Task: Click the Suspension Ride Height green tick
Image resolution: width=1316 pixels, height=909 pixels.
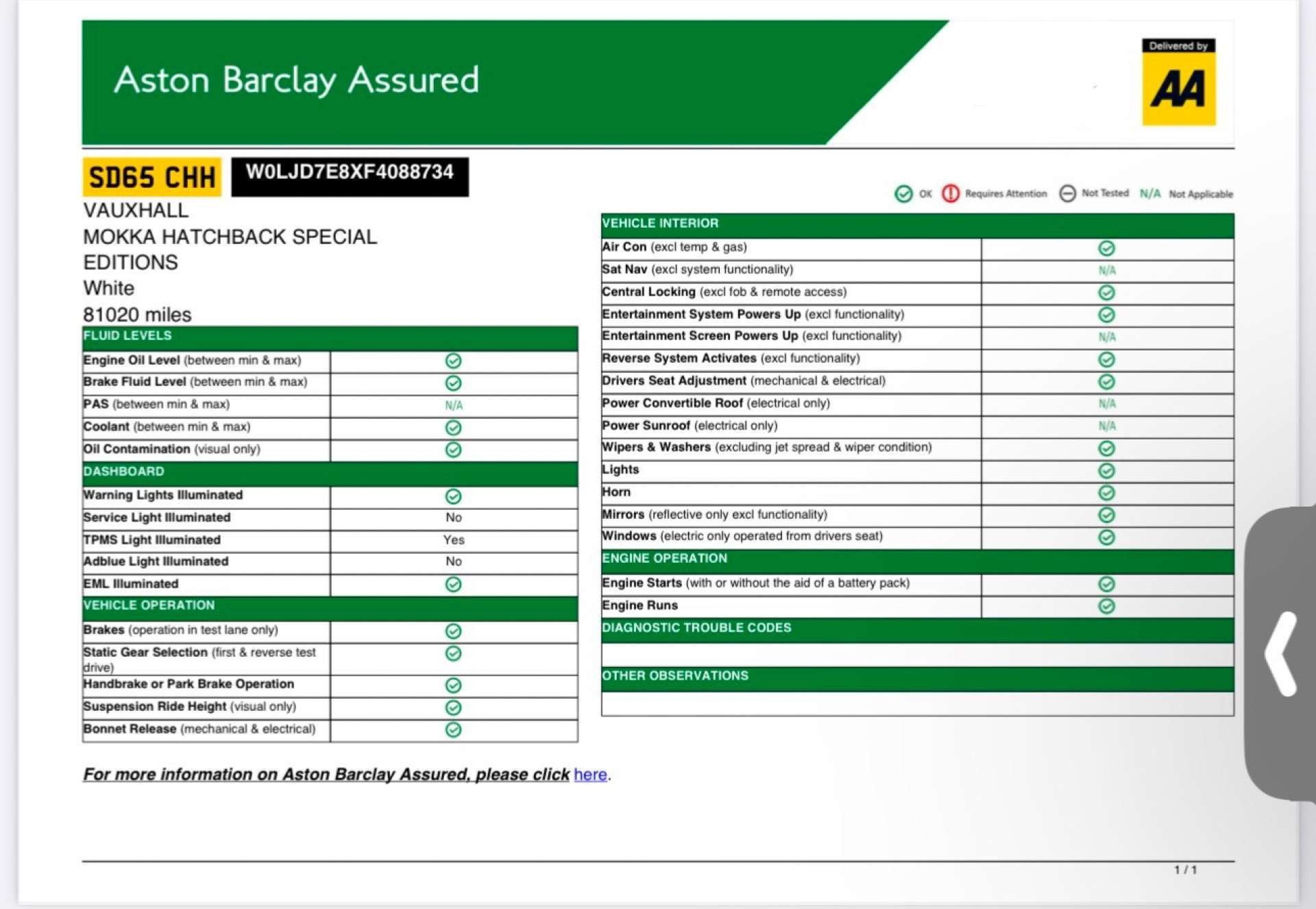Action: pyautogui.click(x=453, y=707)
